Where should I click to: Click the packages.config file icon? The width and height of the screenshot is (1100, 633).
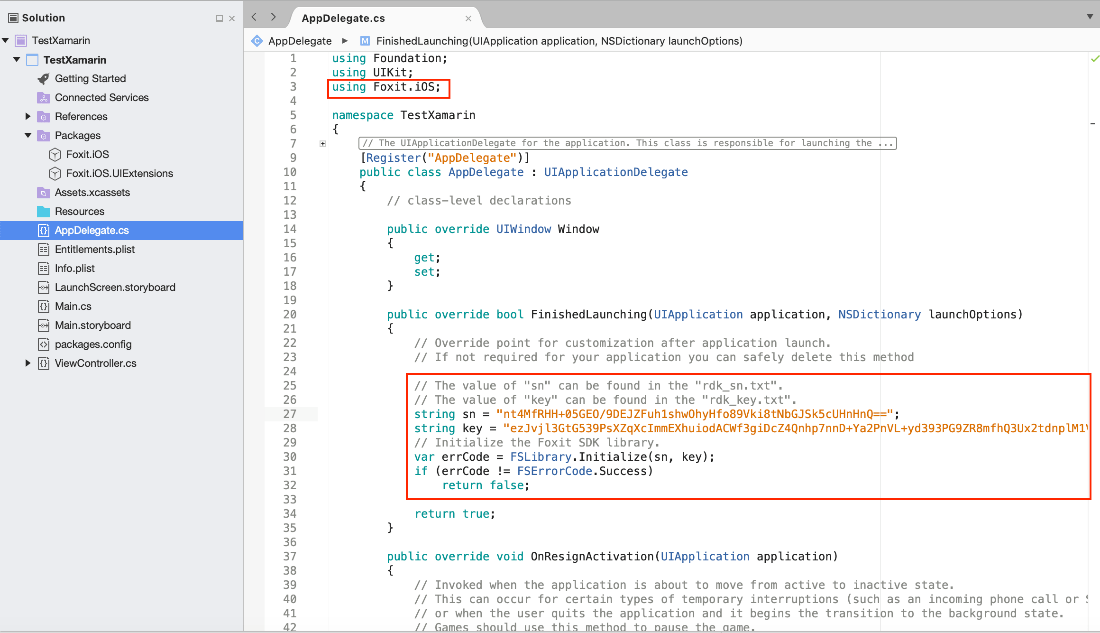43,345
